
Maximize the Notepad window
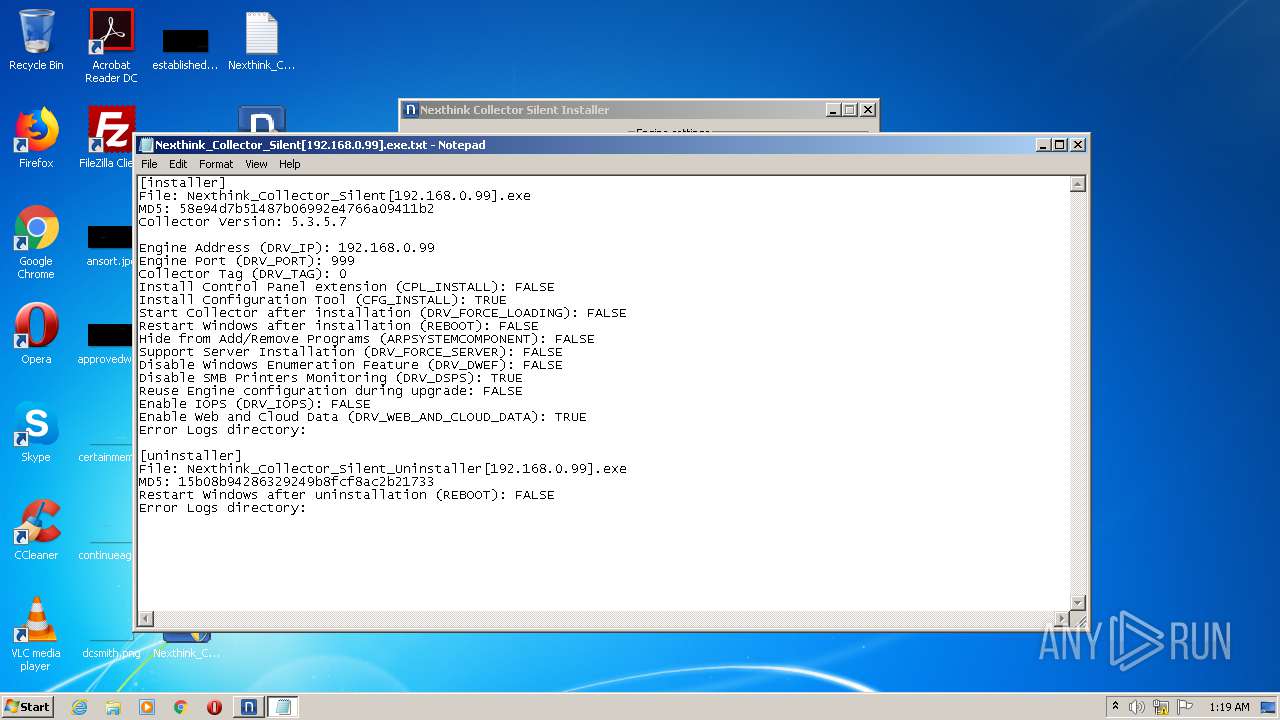coord(1060,145)
